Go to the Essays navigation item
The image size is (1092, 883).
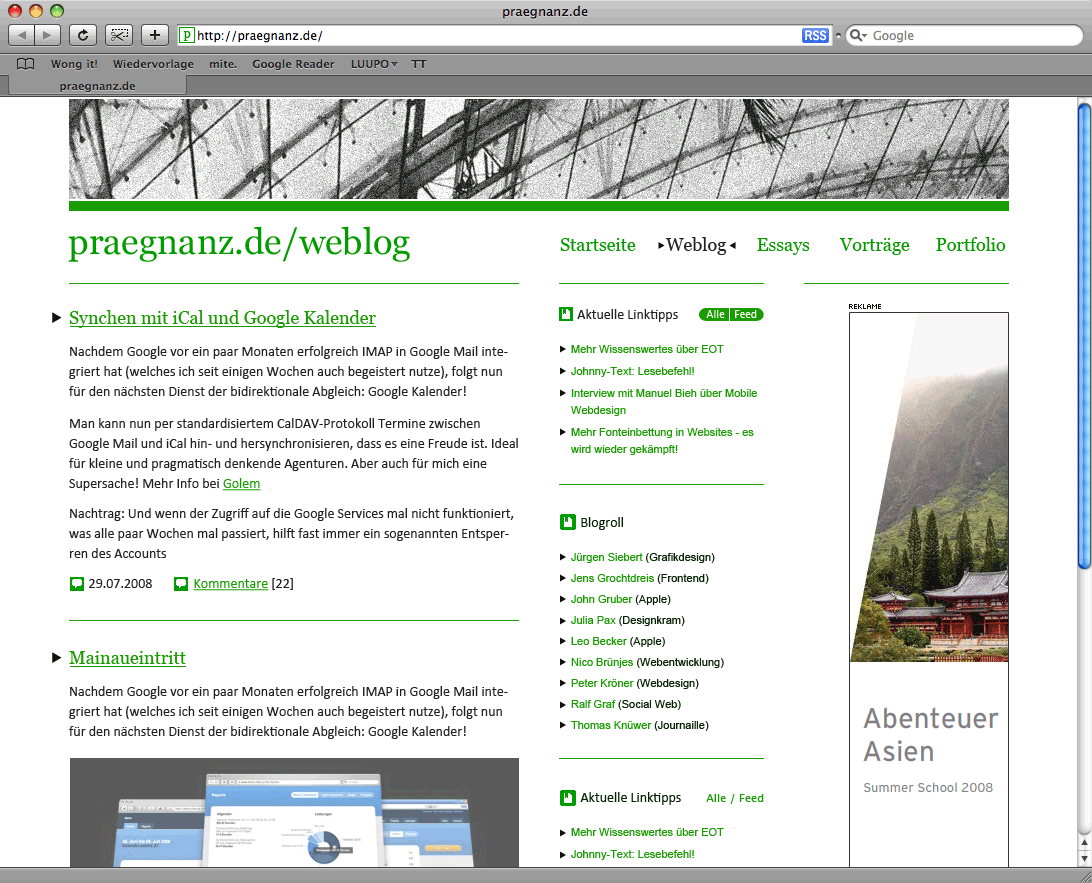(783, 245)
